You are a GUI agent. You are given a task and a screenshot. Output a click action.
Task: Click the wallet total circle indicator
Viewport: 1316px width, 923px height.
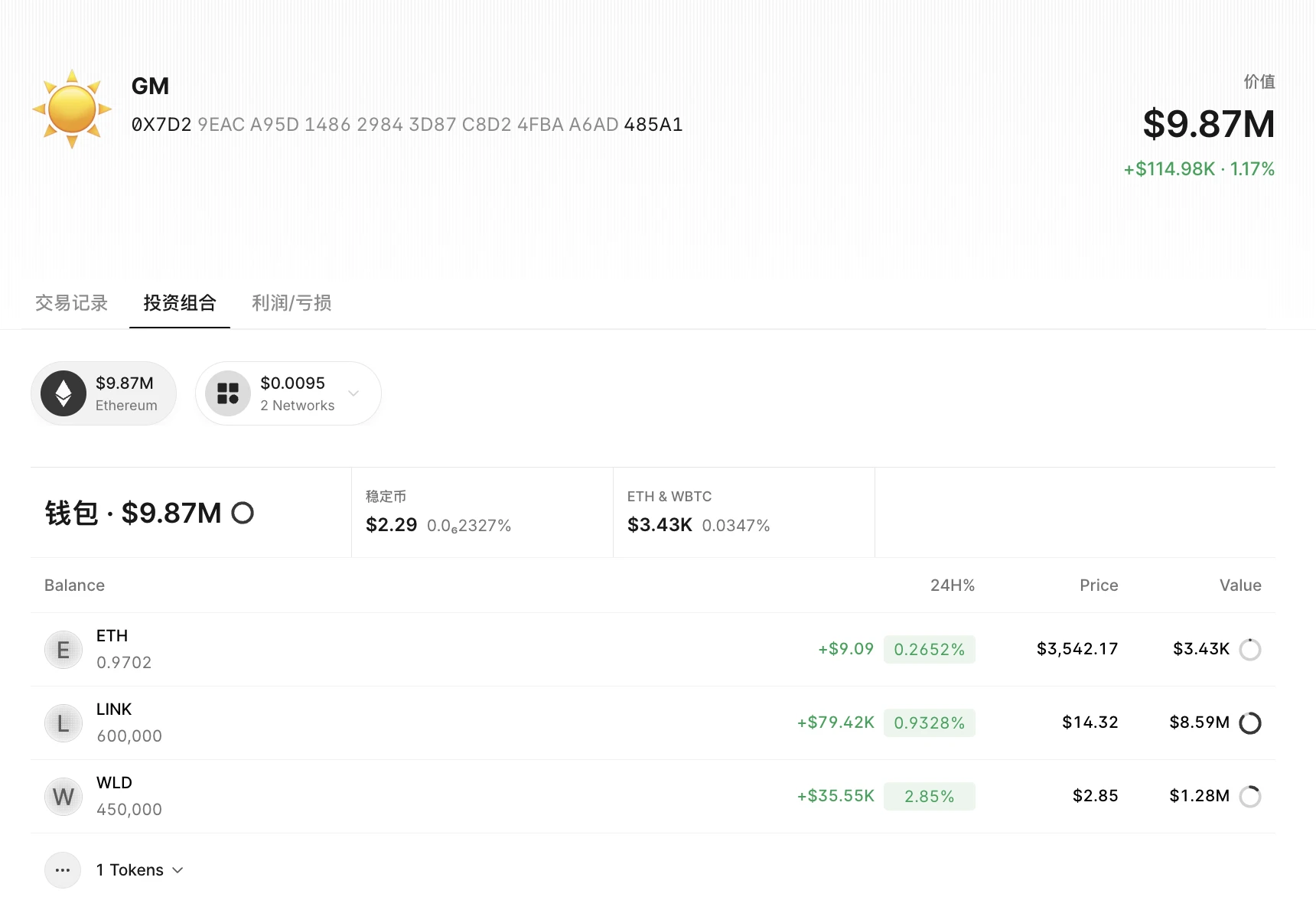[x=243, y=513]
